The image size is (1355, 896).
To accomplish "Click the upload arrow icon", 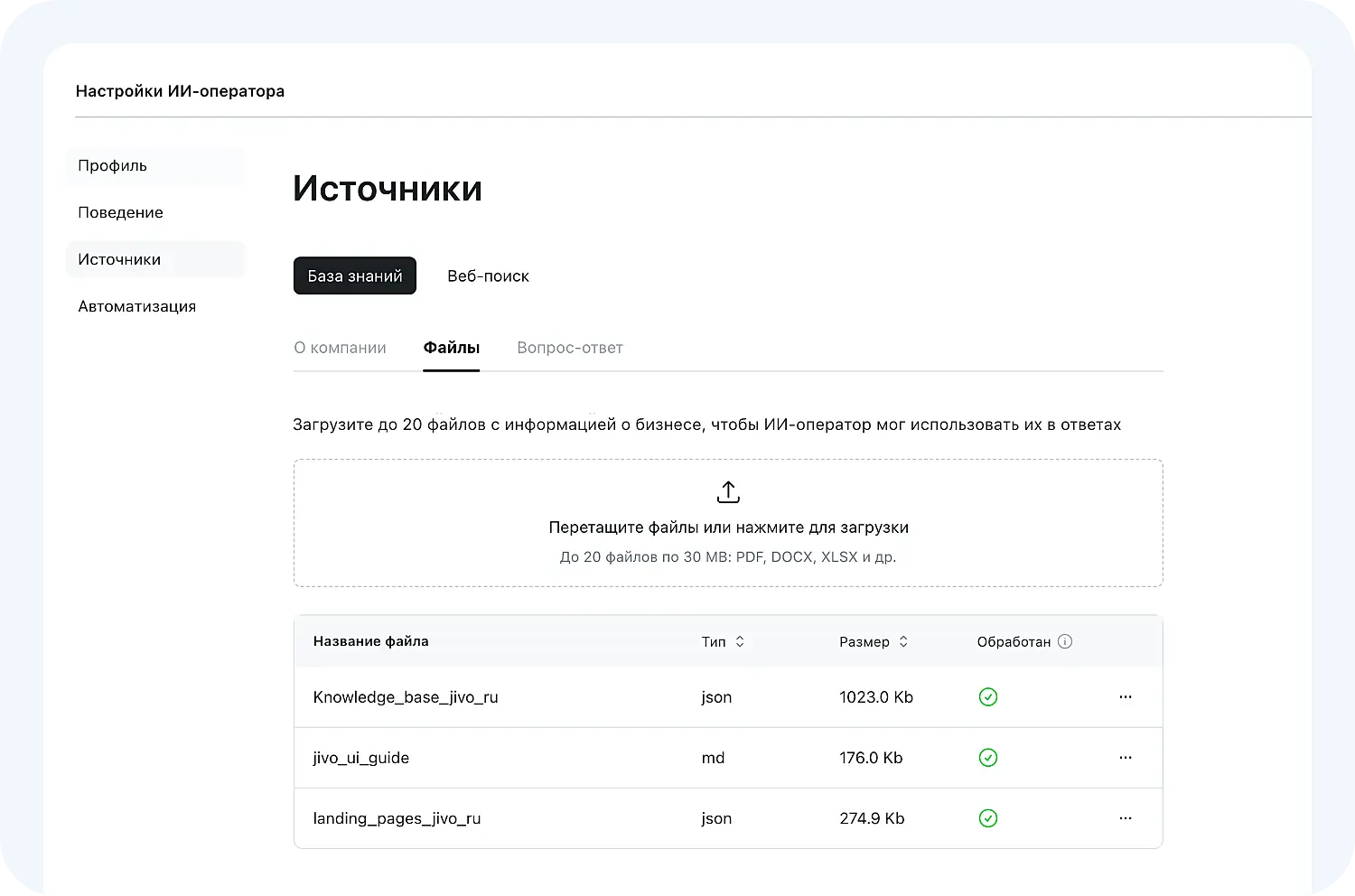I will click(x=728, y=491).
